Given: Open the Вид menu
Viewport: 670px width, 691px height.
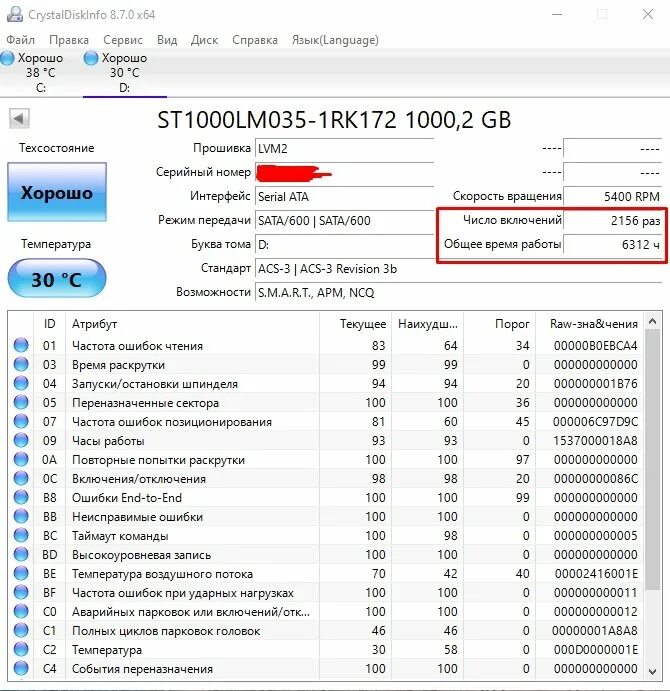Looking at the screenshot, I should (x=167, y=40).
